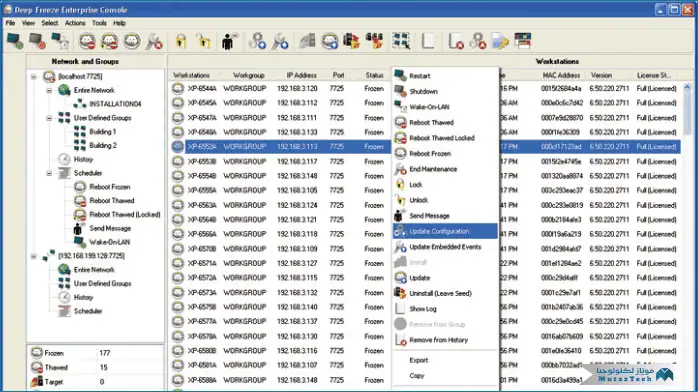Sort by the IP Address column header
The image size is (698, 392).
click(301, 75)
